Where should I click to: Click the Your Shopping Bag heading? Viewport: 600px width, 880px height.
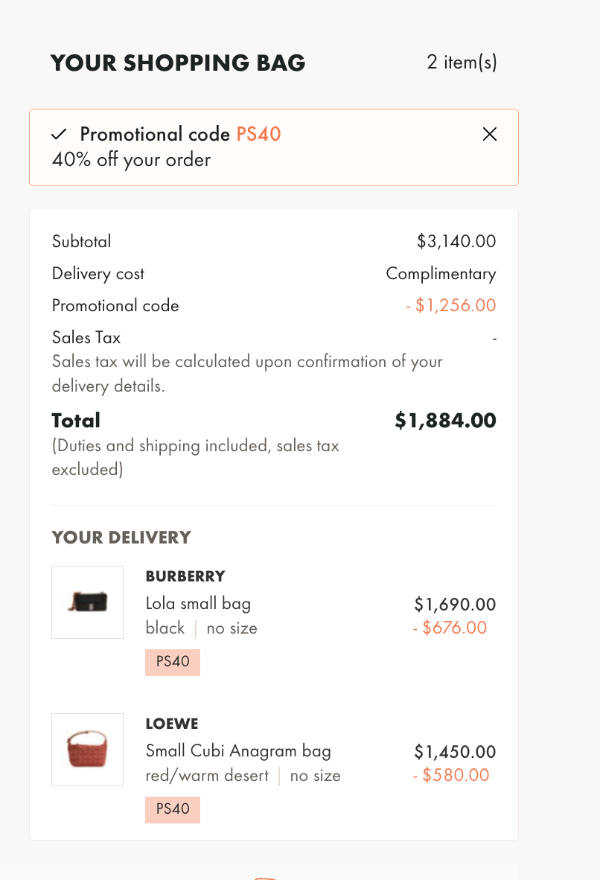[178, 63]
